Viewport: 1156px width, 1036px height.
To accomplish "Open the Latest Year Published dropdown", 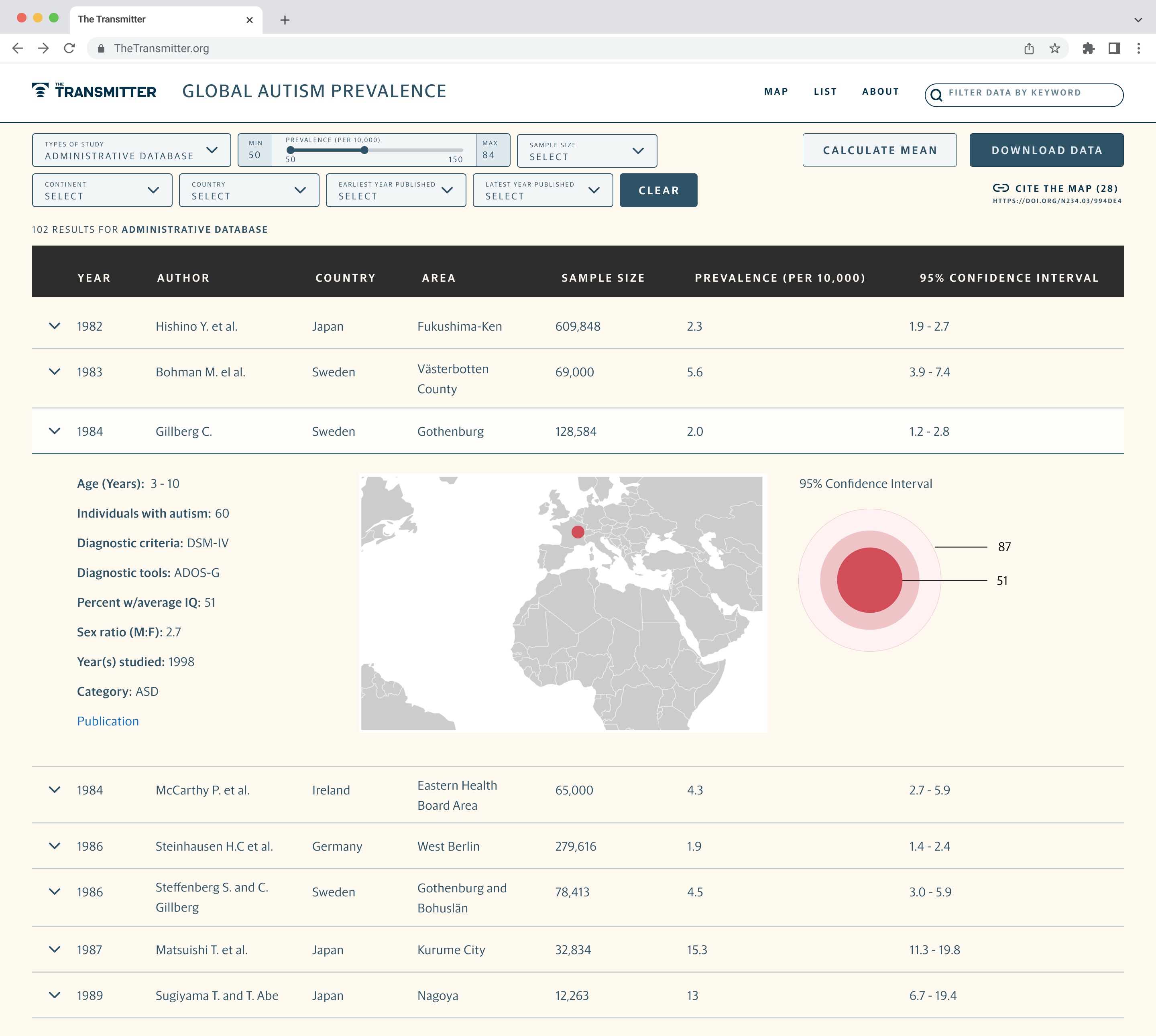I will (x=543, y=190).
